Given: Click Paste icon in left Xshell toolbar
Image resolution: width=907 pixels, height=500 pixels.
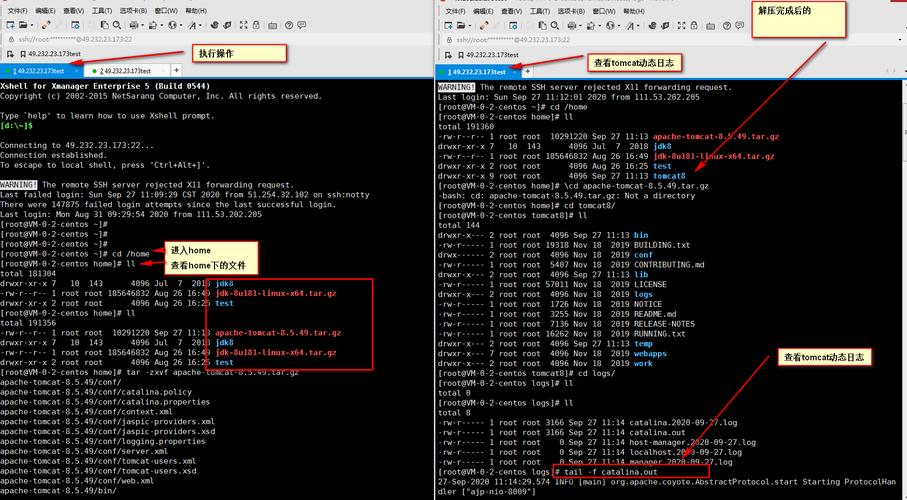Looking at the screenshot, I should pos(105,25).
